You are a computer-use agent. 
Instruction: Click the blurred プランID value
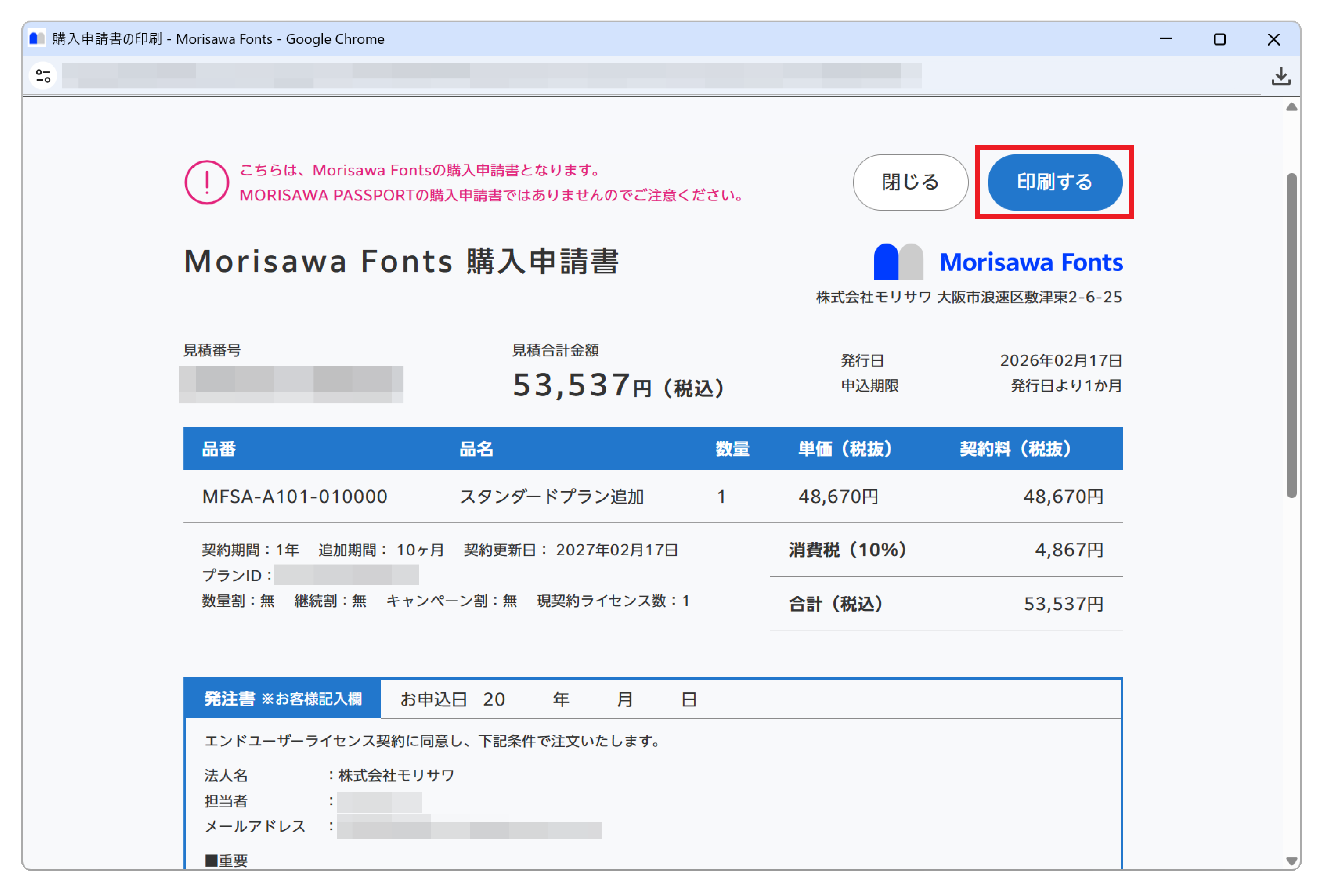[x=347, y=575]
